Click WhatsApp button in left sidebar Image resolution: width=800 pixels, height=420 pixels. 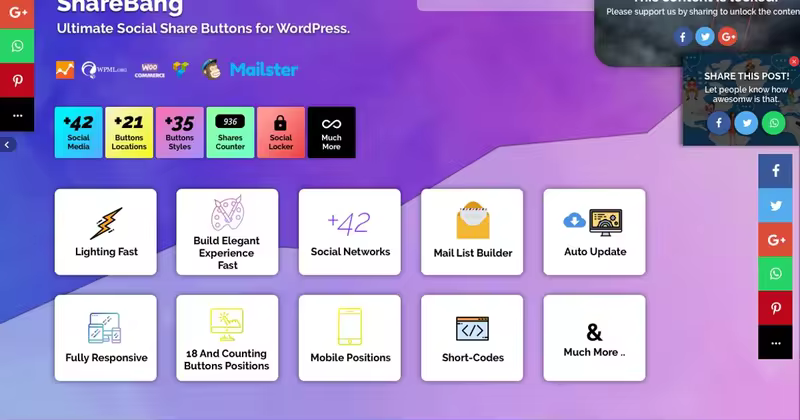point(17,46)
